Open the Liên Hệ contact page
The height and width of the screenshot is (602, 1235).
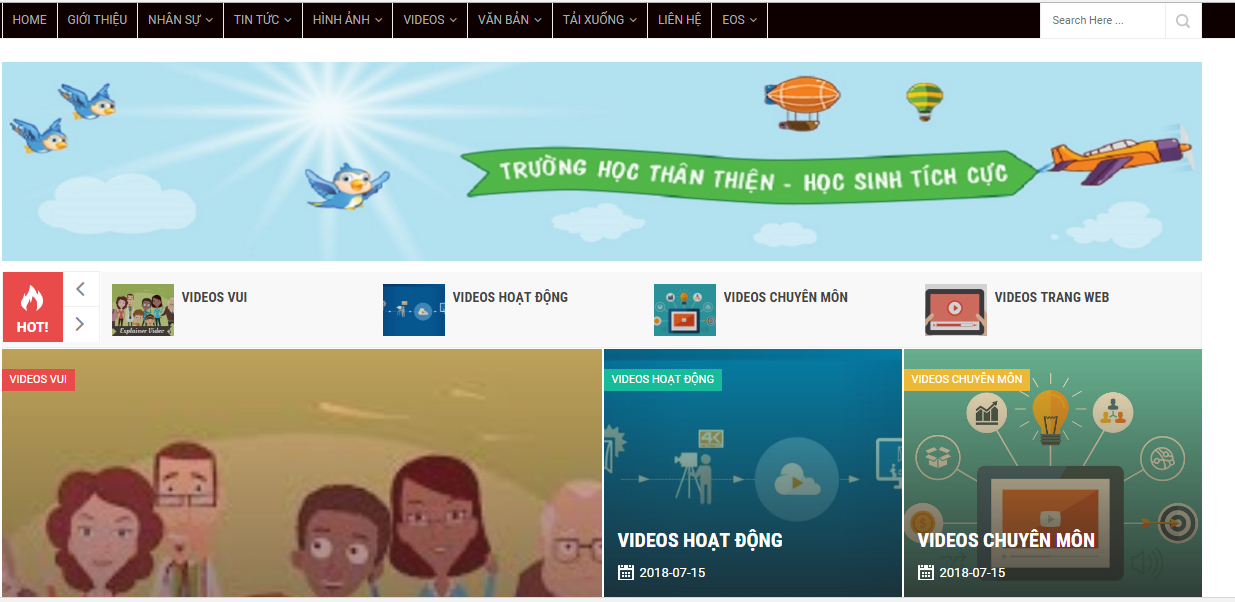[x=679, y=20]
